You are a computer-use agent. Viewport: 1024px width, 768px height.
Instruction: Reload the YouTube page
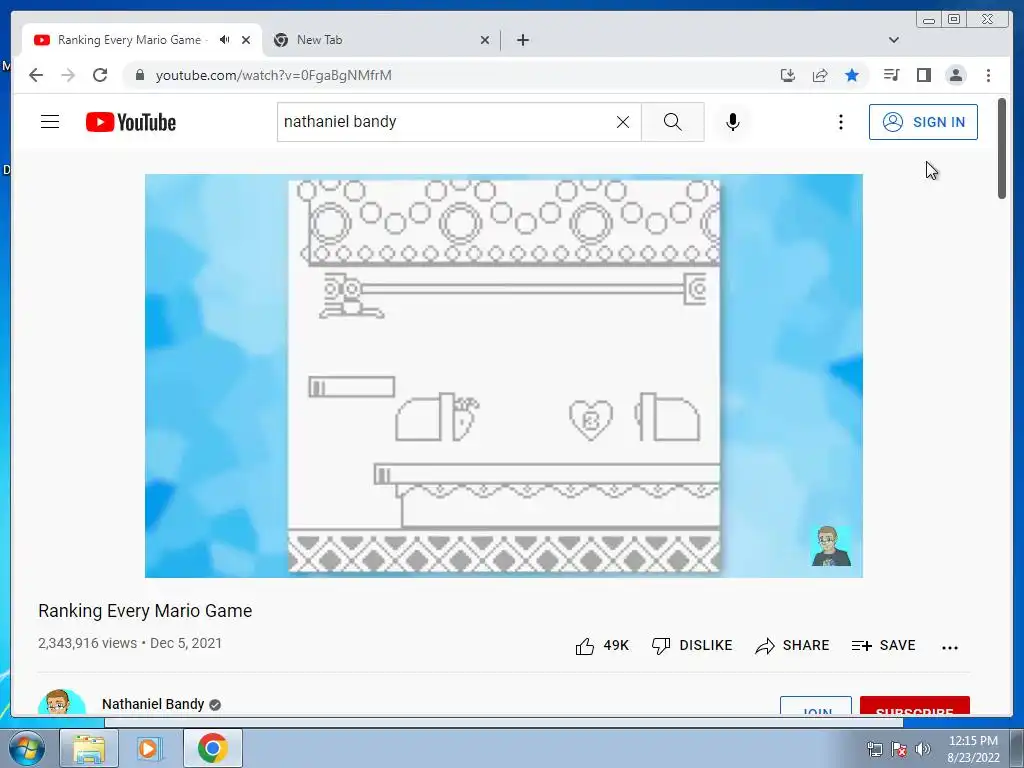click(100, 75)
